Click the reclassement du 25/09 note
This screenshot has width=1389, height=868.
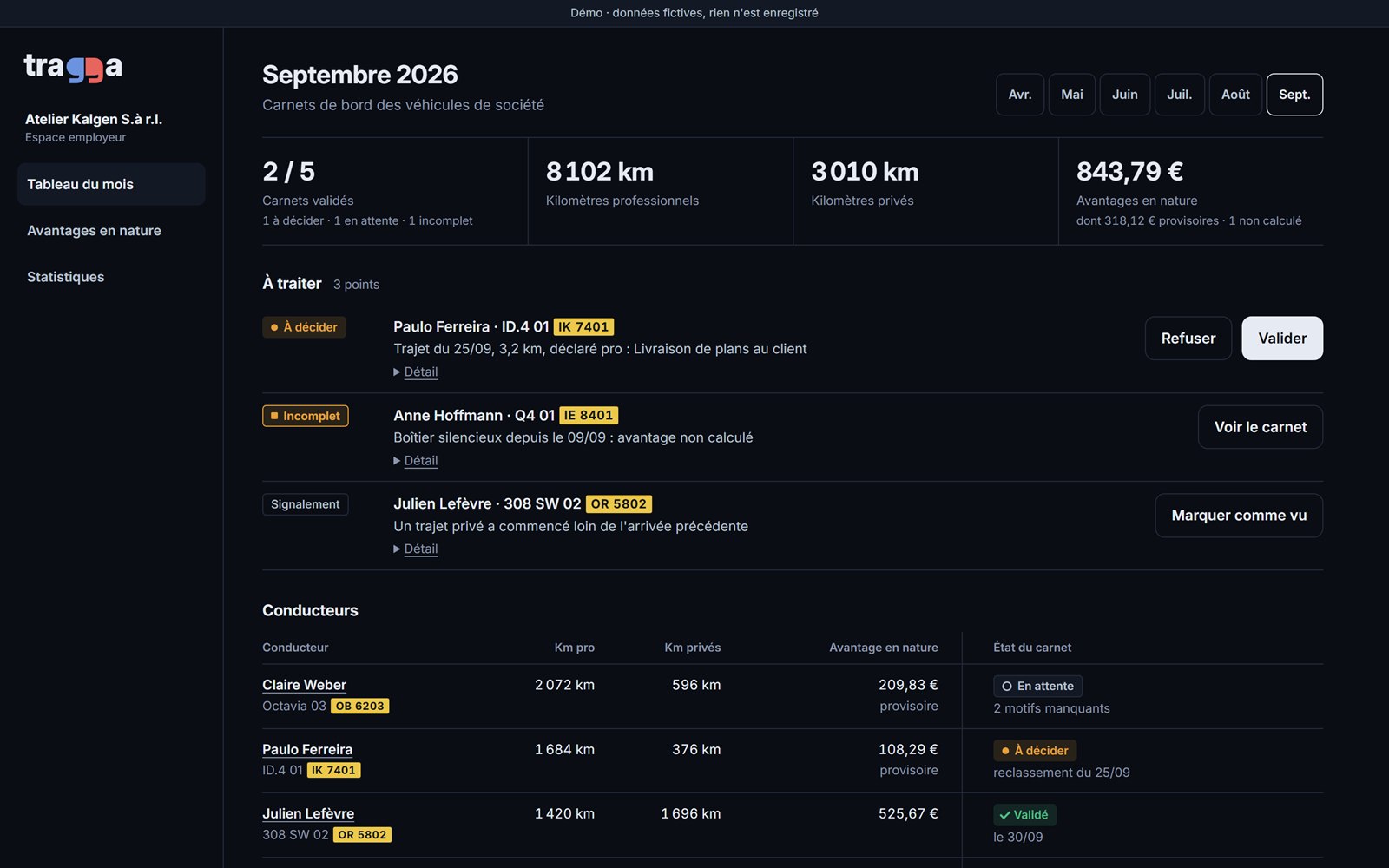[1062, 773]
